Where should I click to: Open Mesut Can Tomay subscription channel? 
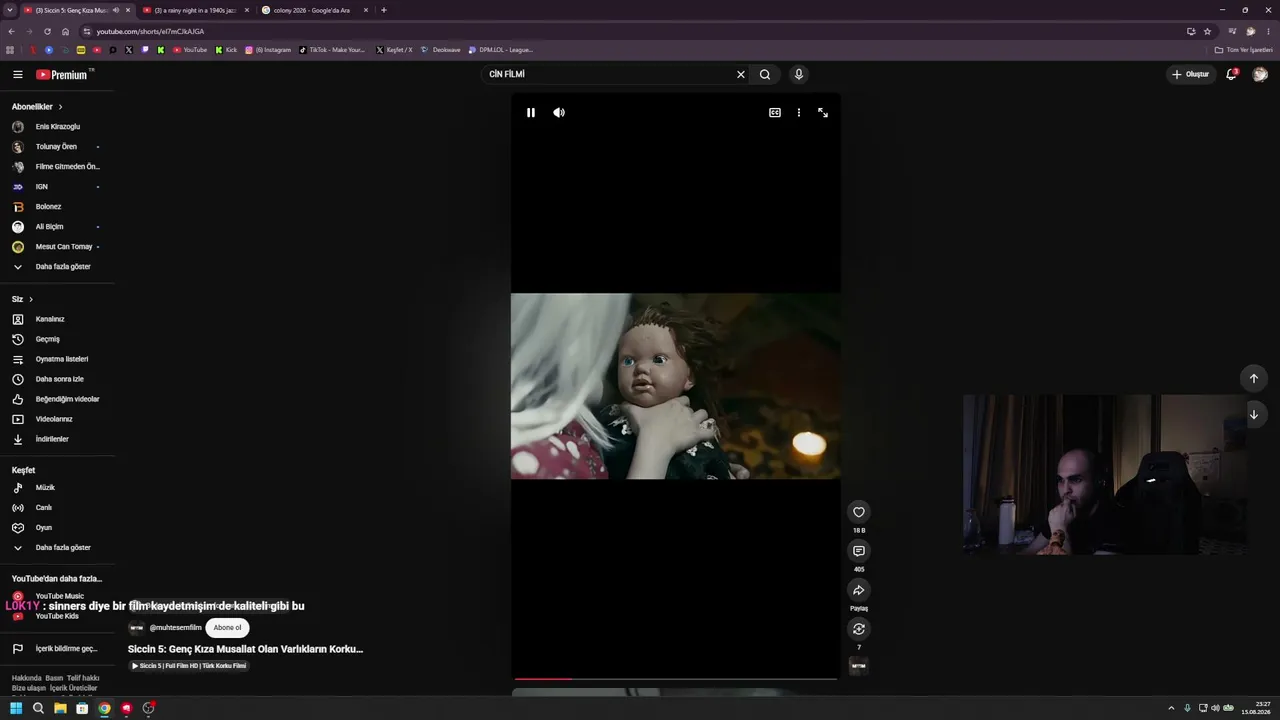click(x=57, y=247)
